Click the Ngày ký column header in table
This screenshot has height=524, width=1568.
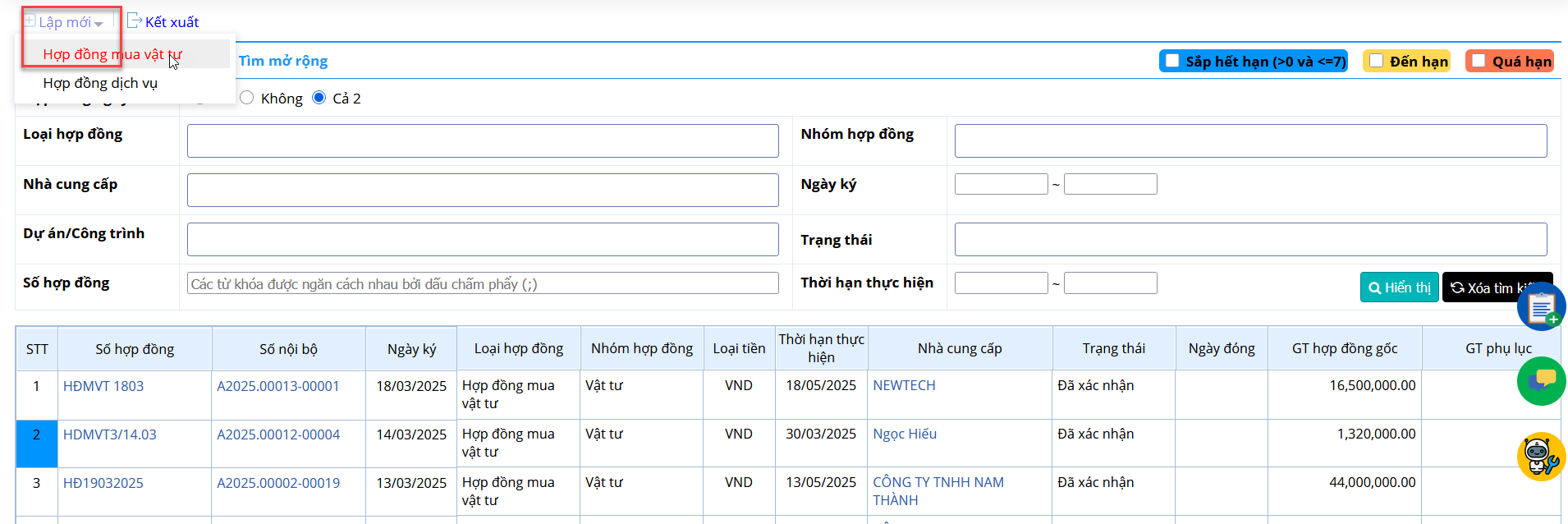coord(411,349)
